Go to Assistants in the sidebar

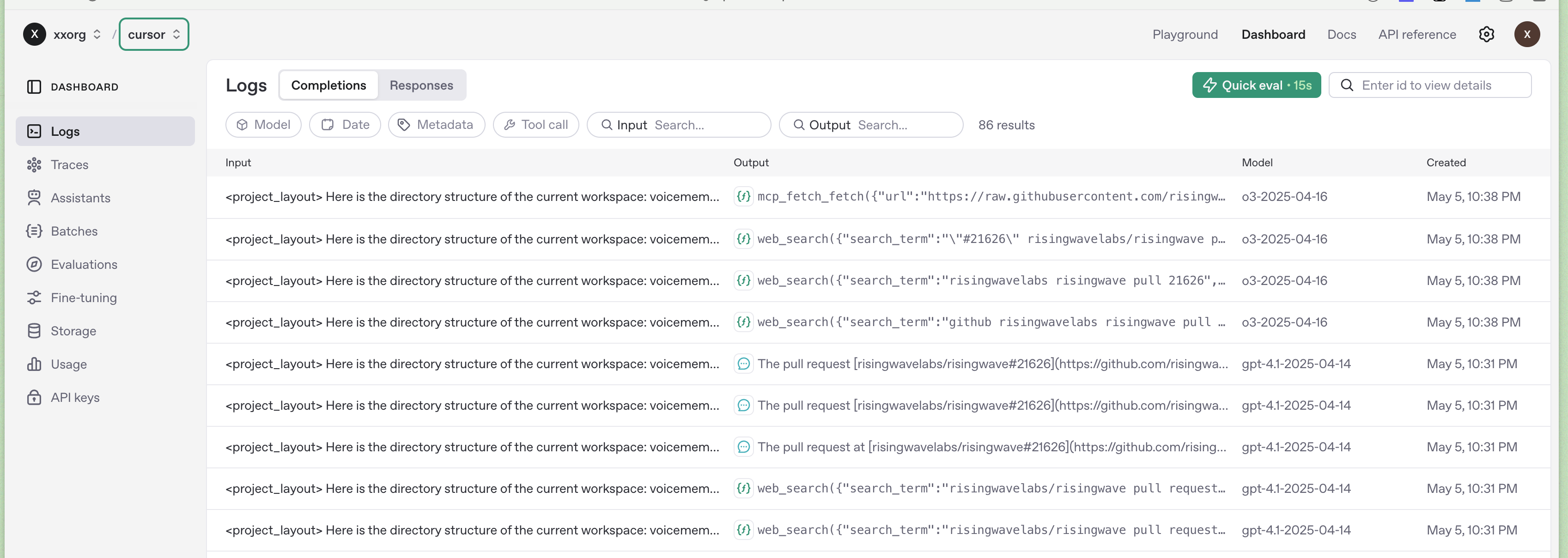click(x=105, y=198)
